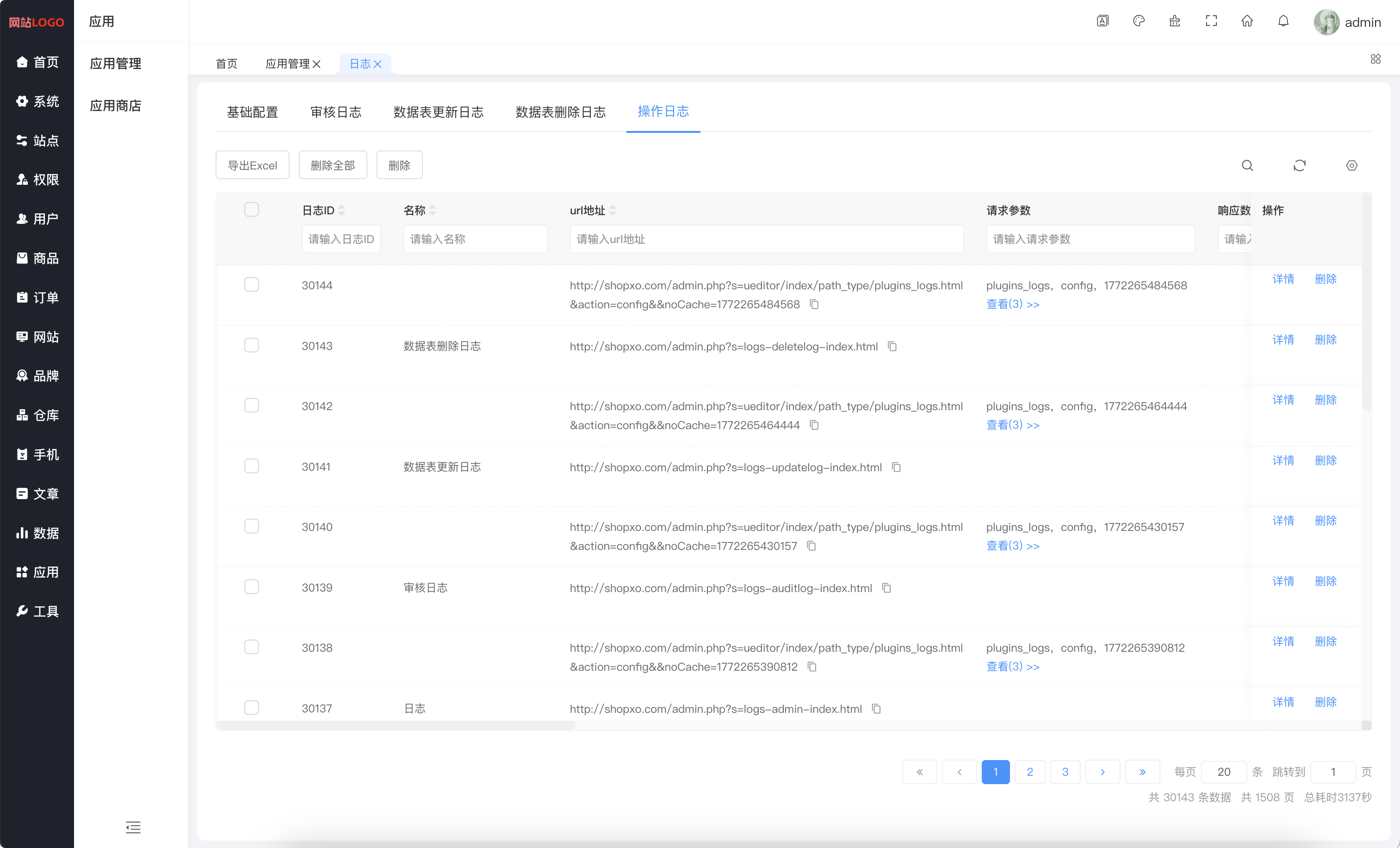Open table column settings gear icon
Viewport: 1400px width, 848px height.
(1352, 165)
